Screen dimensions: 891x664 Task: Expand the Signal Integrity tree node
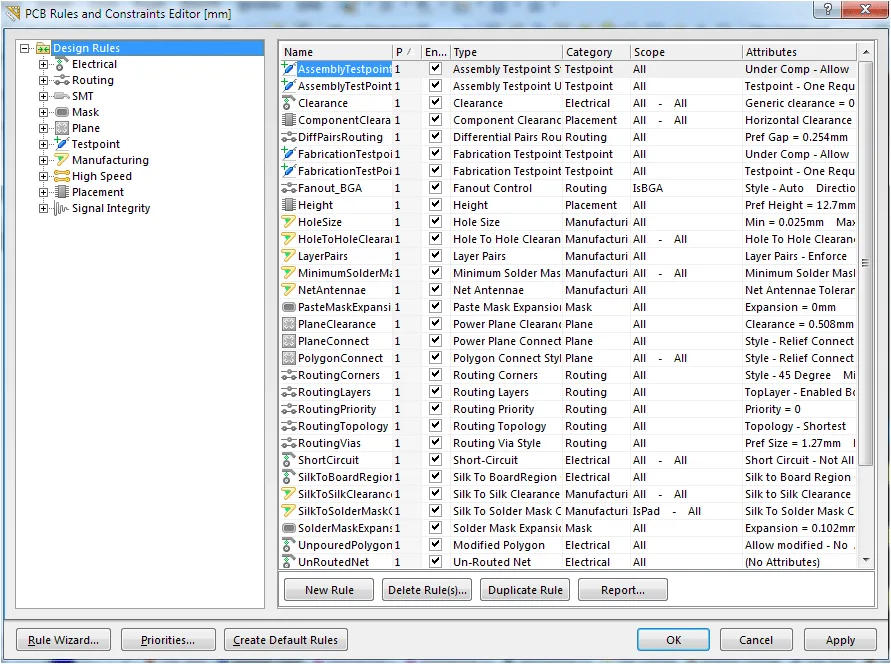(x=43, y=208)
